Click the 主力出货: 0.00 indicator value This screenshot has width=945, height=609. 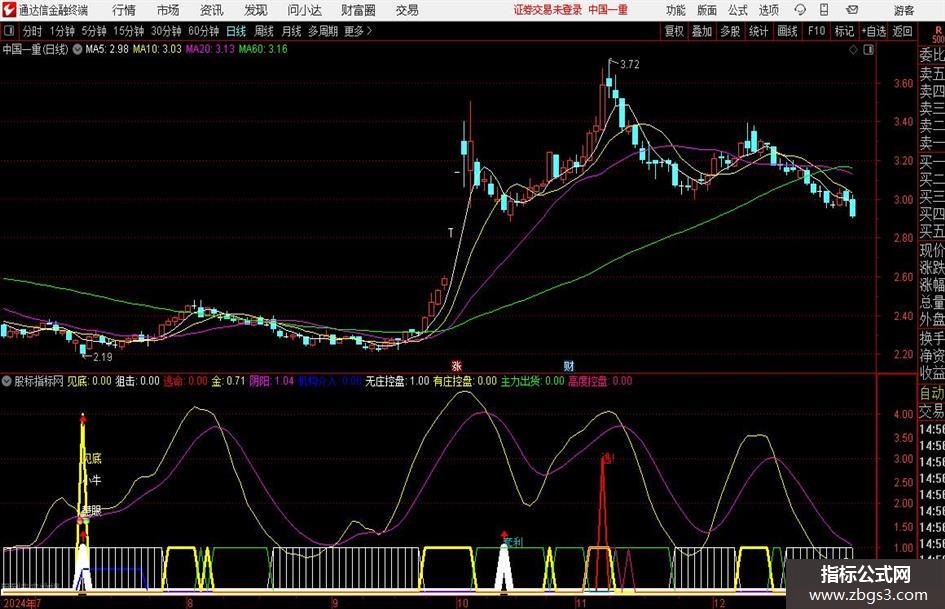click(532, 380)
